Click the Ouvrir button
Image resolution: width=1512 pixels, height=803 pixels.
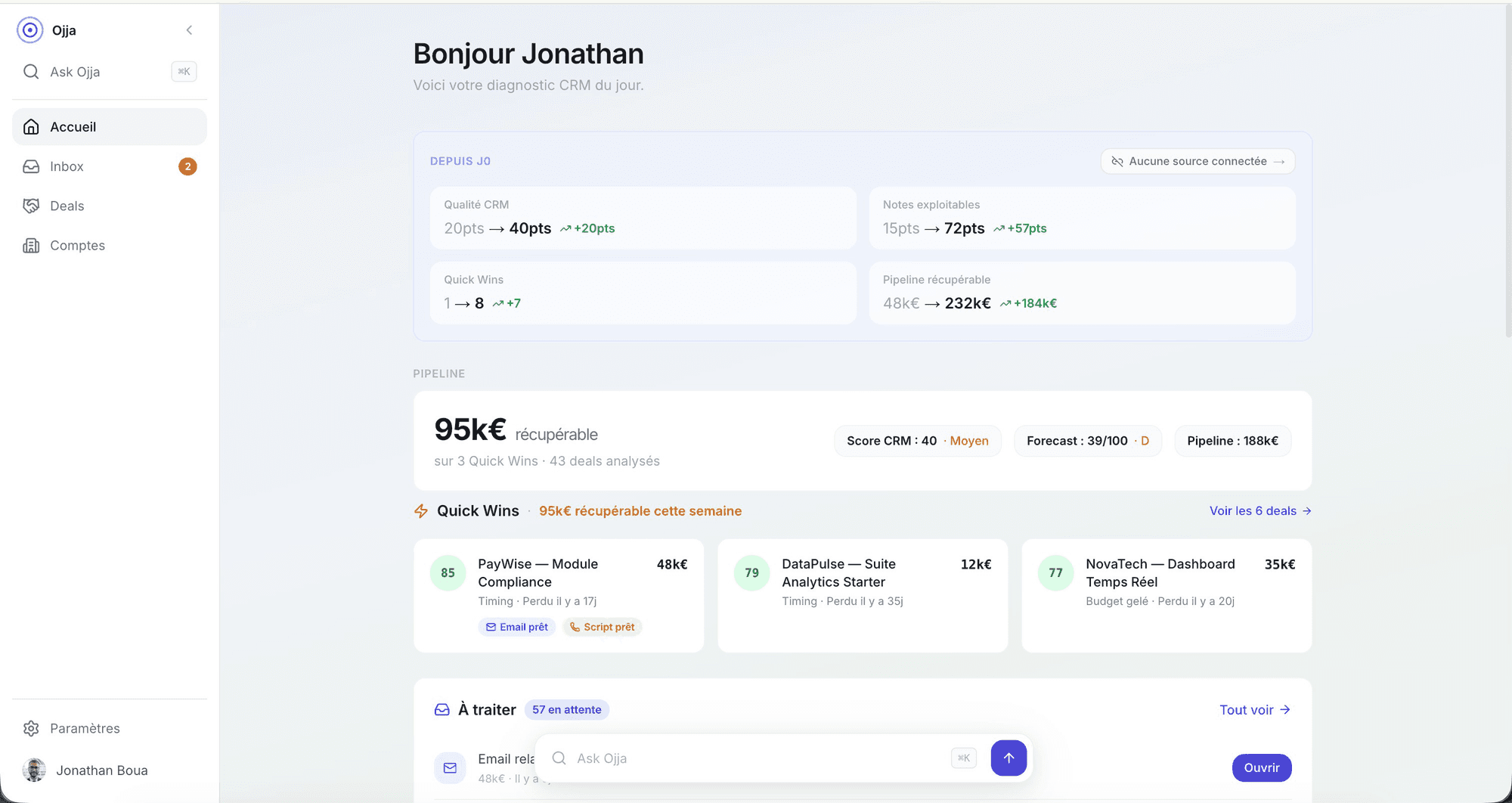[1261, 767]
